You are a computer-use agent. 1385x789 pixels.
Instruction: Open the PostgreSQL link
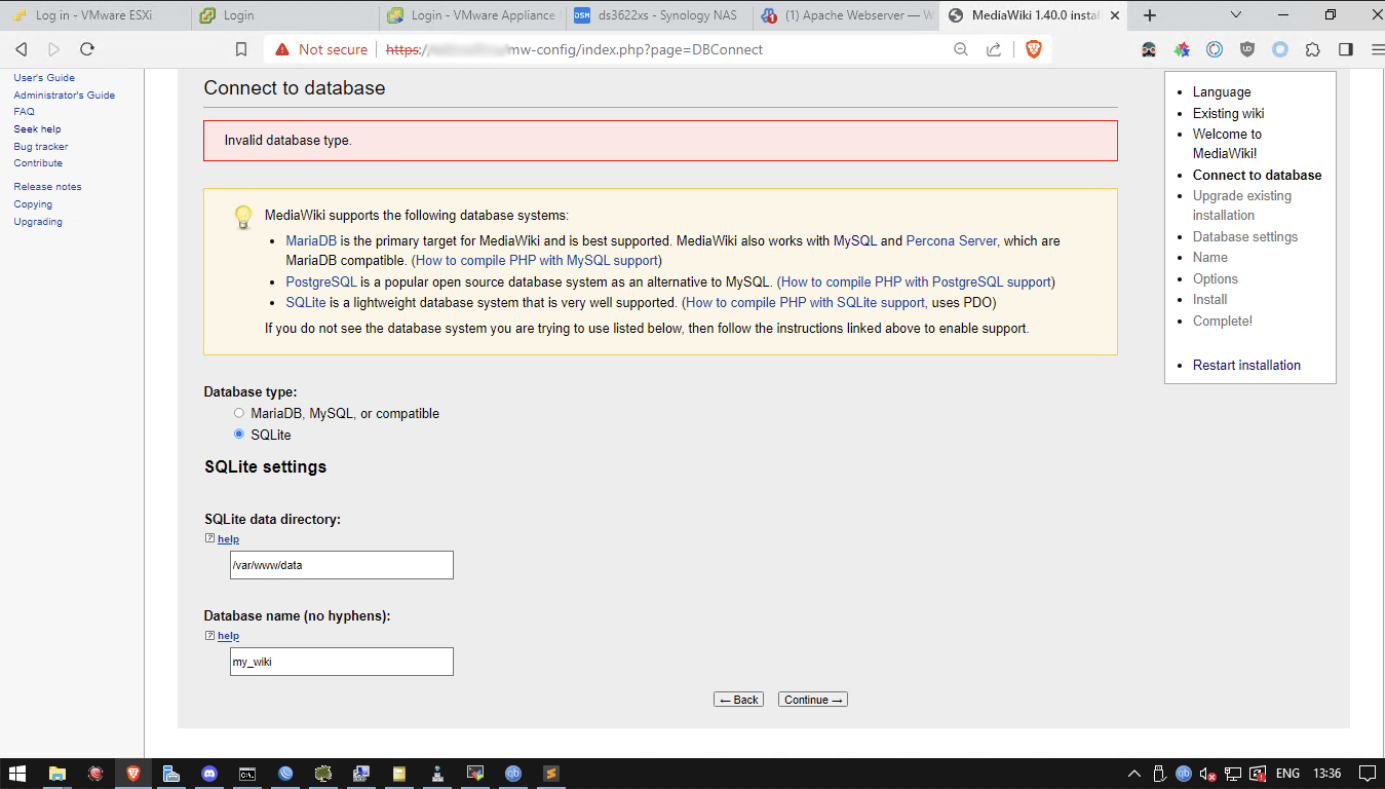coord(321,282)
